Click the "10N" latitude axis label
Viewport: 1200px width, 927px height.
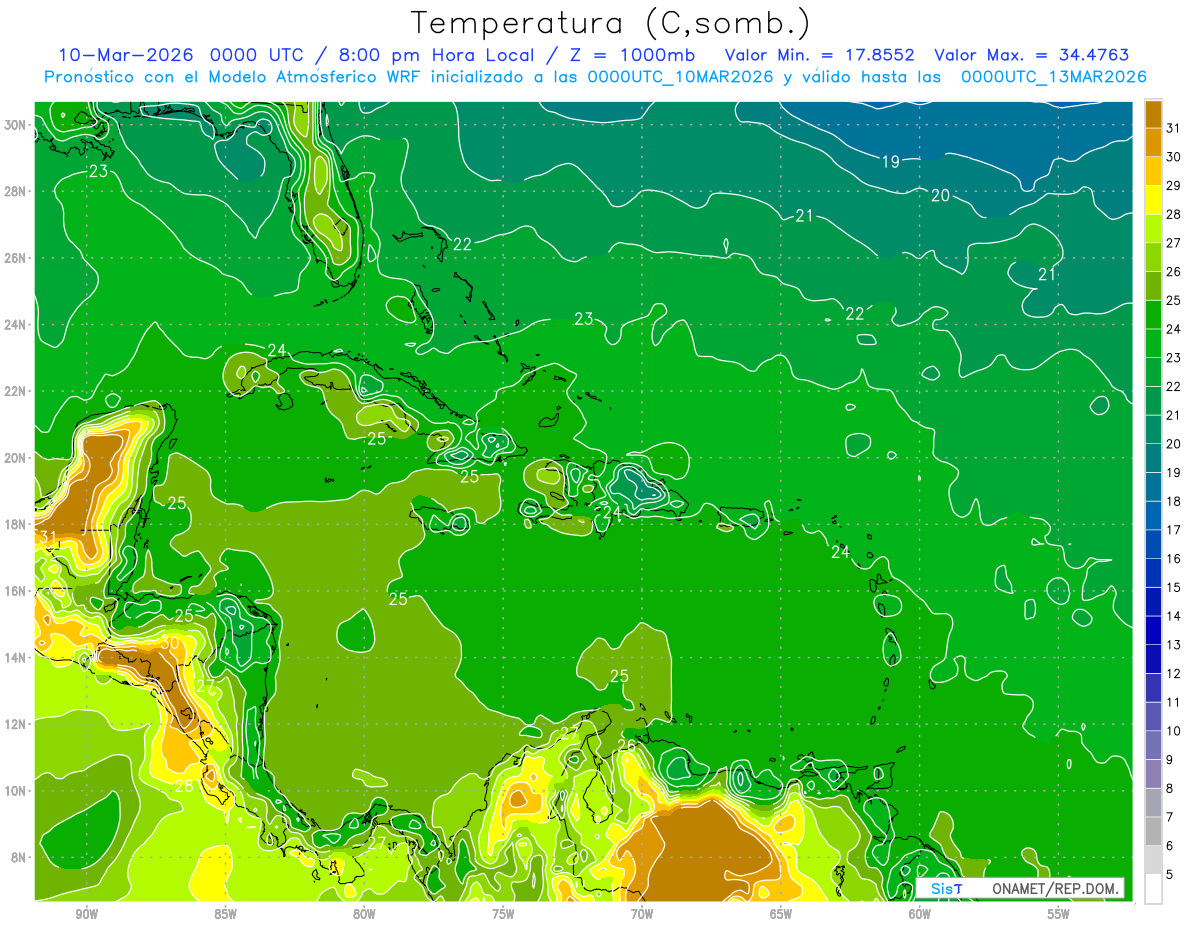pos(15,791)
